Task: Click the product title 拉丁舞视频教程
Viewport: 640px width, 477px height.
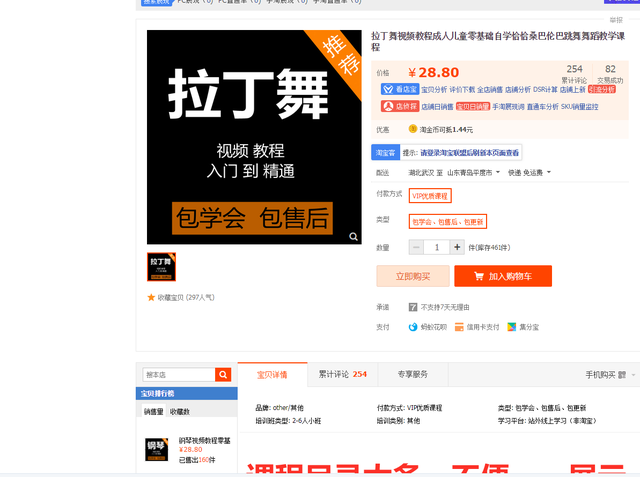Action: (498, 41)
